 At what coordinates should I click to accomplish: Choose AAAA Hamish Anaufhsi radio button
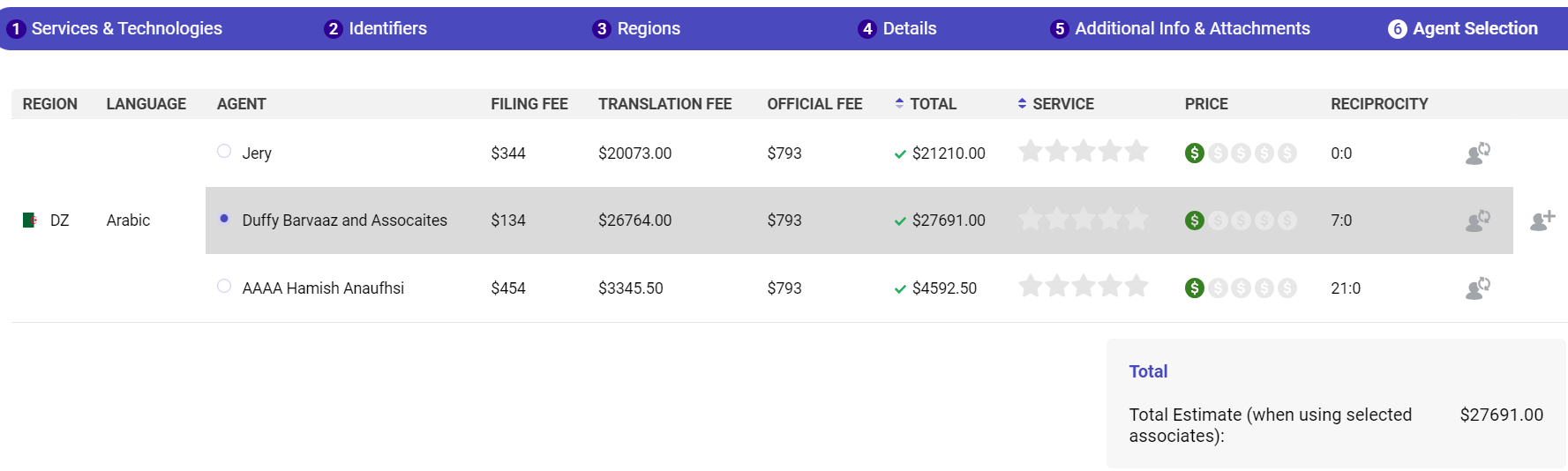coord(224,287)
